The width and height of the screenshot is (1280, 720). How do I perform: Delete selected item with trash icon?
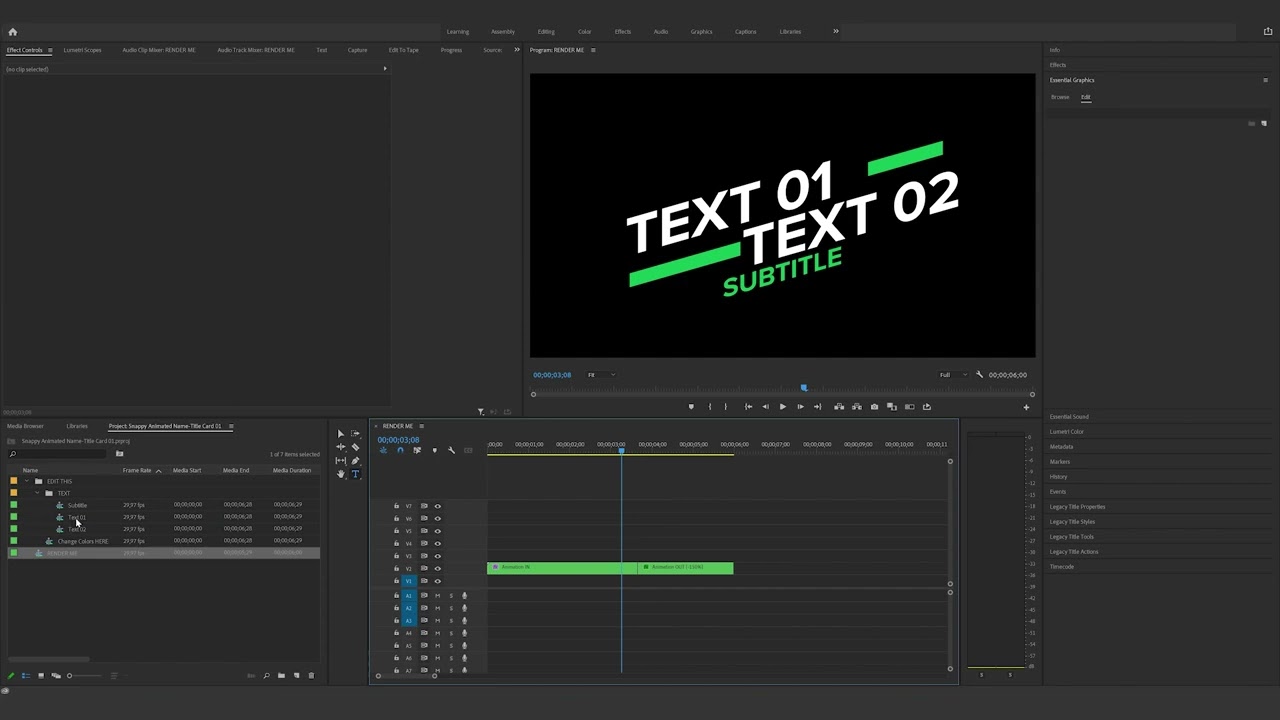pyautogui.click(x=311, y=676)
